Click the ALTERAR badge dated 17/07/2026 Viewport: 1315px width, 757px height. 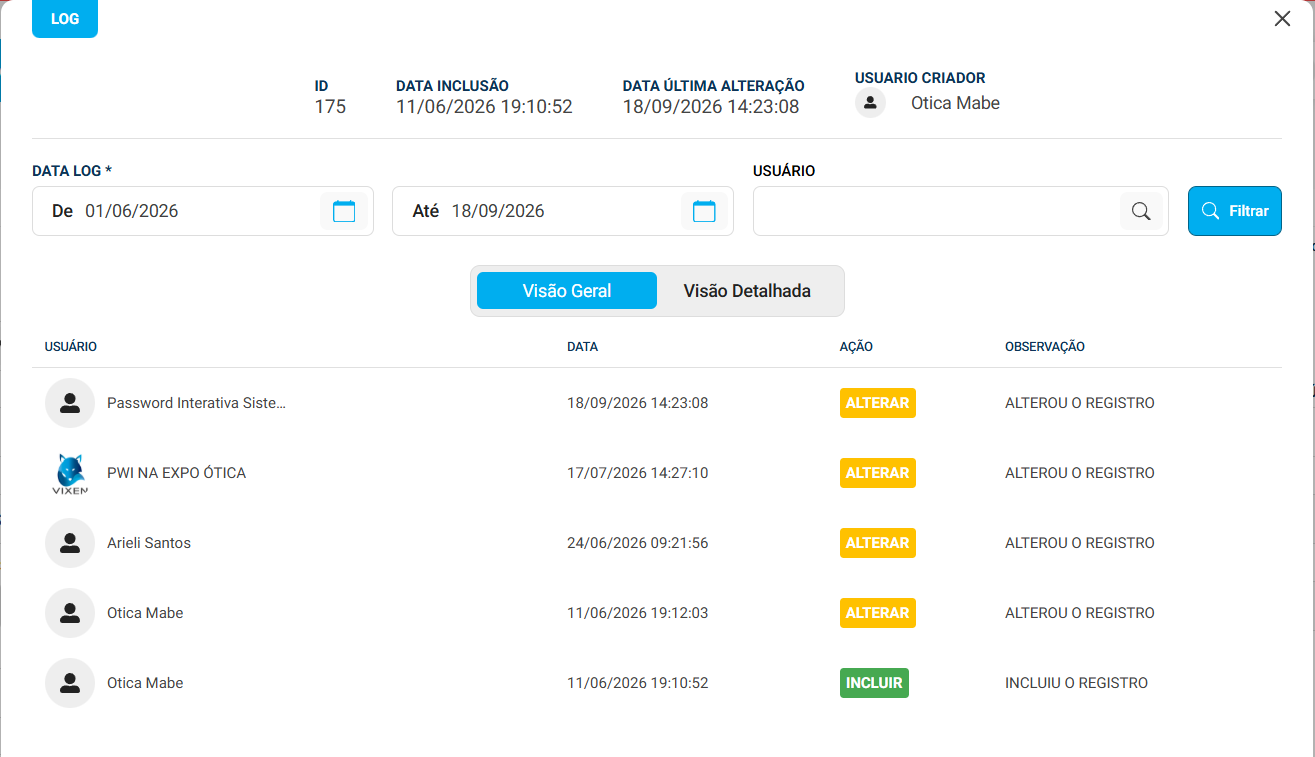click(x=878, y=473)
